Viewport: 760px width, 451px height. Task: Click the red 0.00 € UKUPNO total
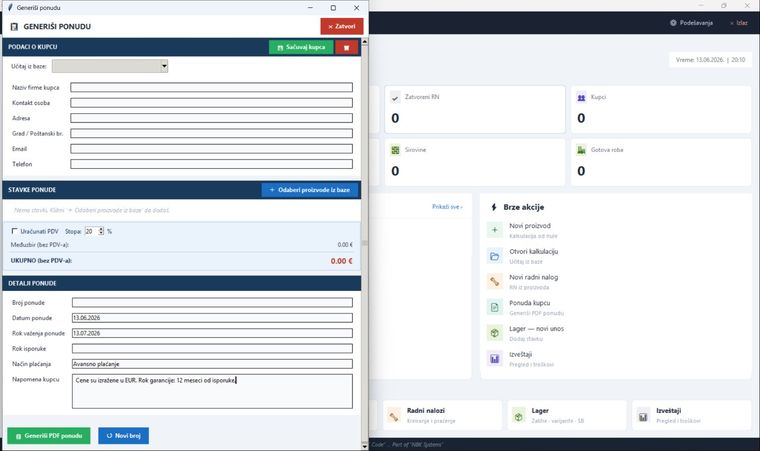(341, 261)
